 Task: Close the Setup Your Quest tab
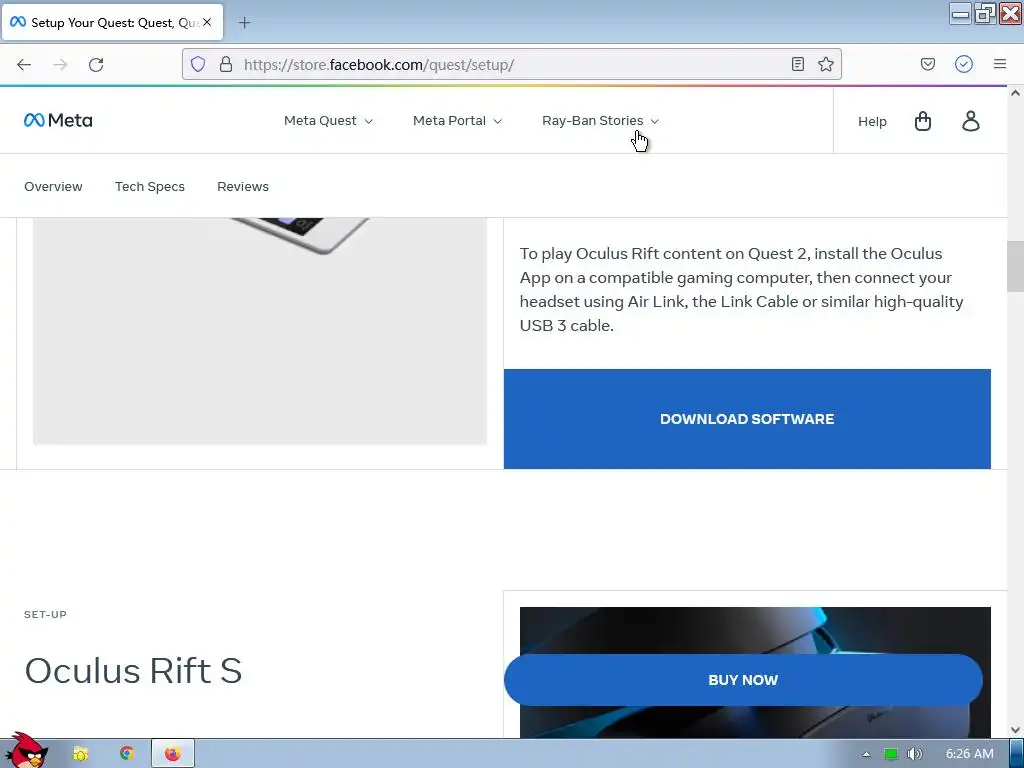(207, 22)
